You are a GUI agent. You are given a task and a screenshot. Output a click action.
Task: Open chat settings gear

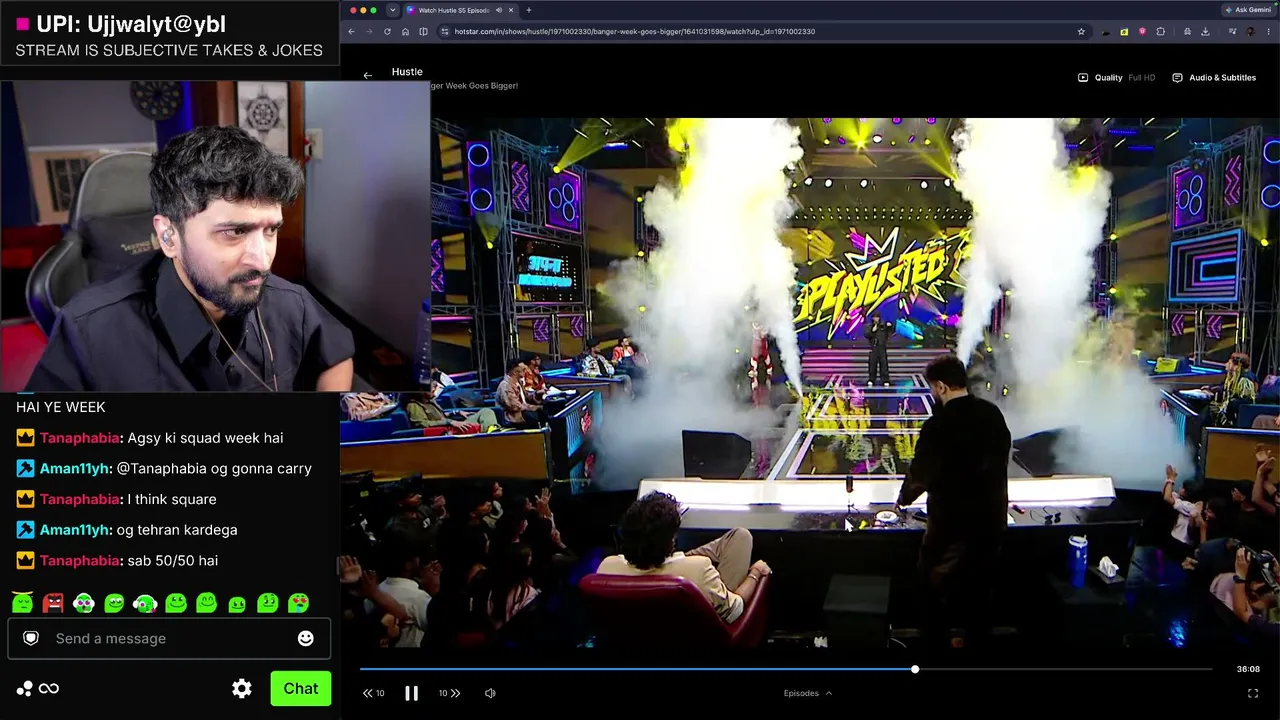242,688
